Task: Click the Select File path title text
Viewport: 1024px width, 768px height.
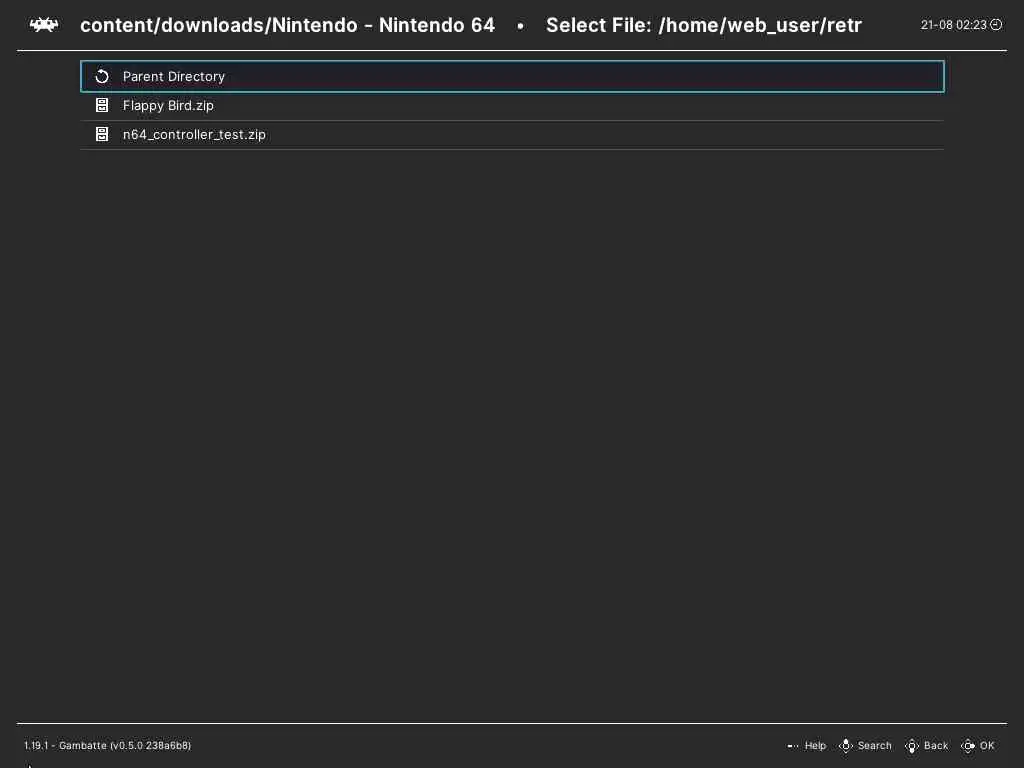Action: pyautogui.click(x=704, y=25)
